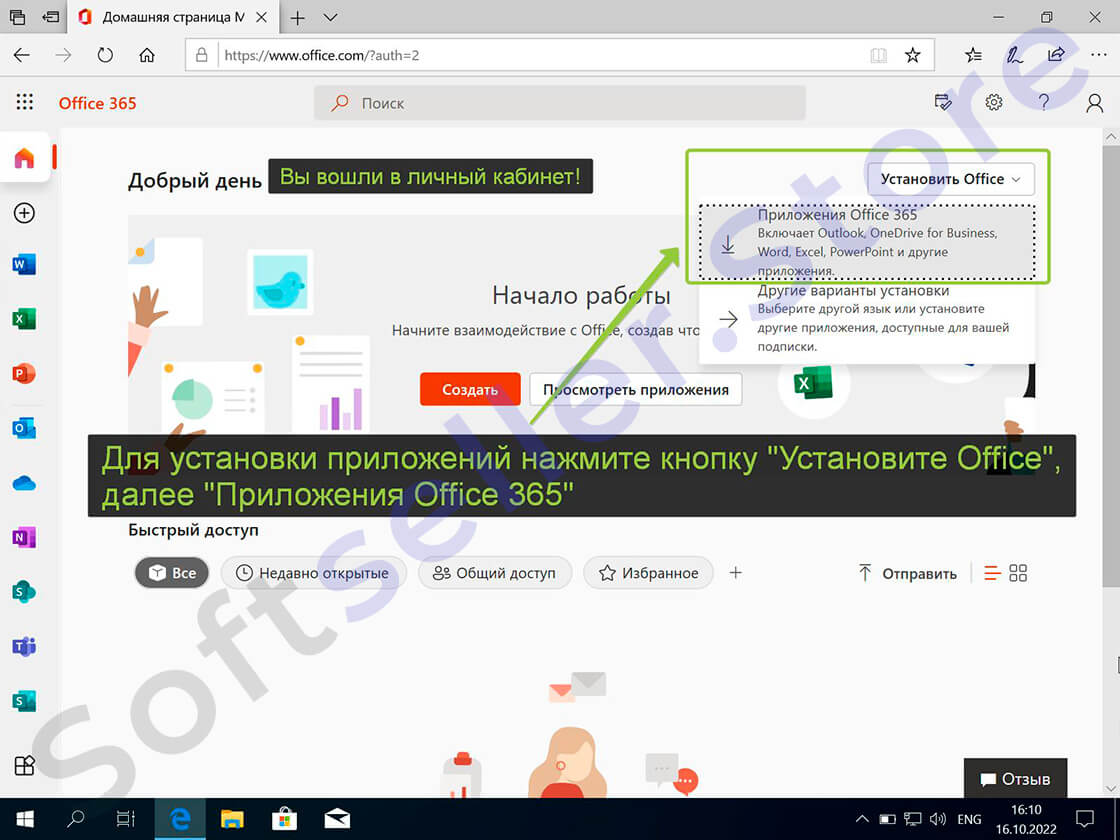
Task: Switch to grid view layout
Action: point(1018,573)
